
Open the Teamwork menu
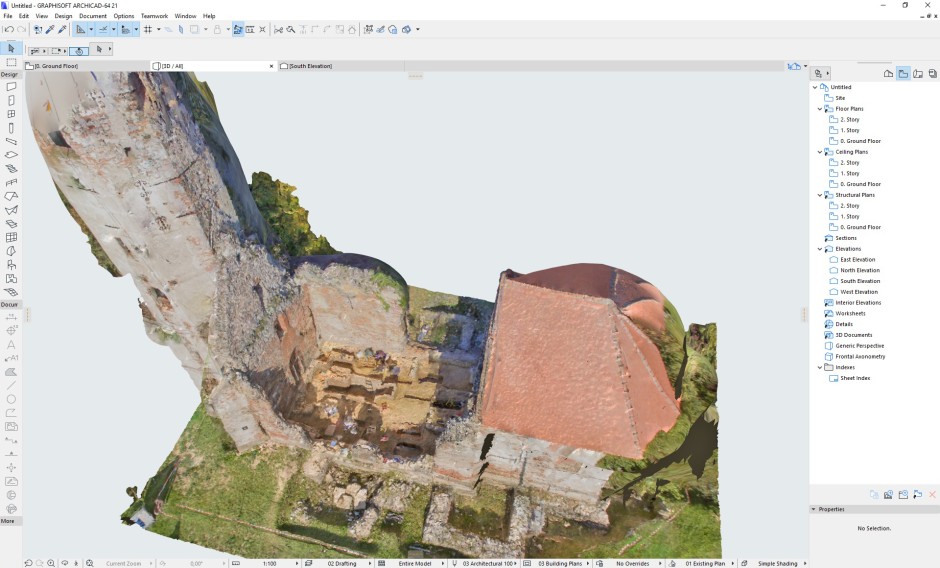click(154, 16)
